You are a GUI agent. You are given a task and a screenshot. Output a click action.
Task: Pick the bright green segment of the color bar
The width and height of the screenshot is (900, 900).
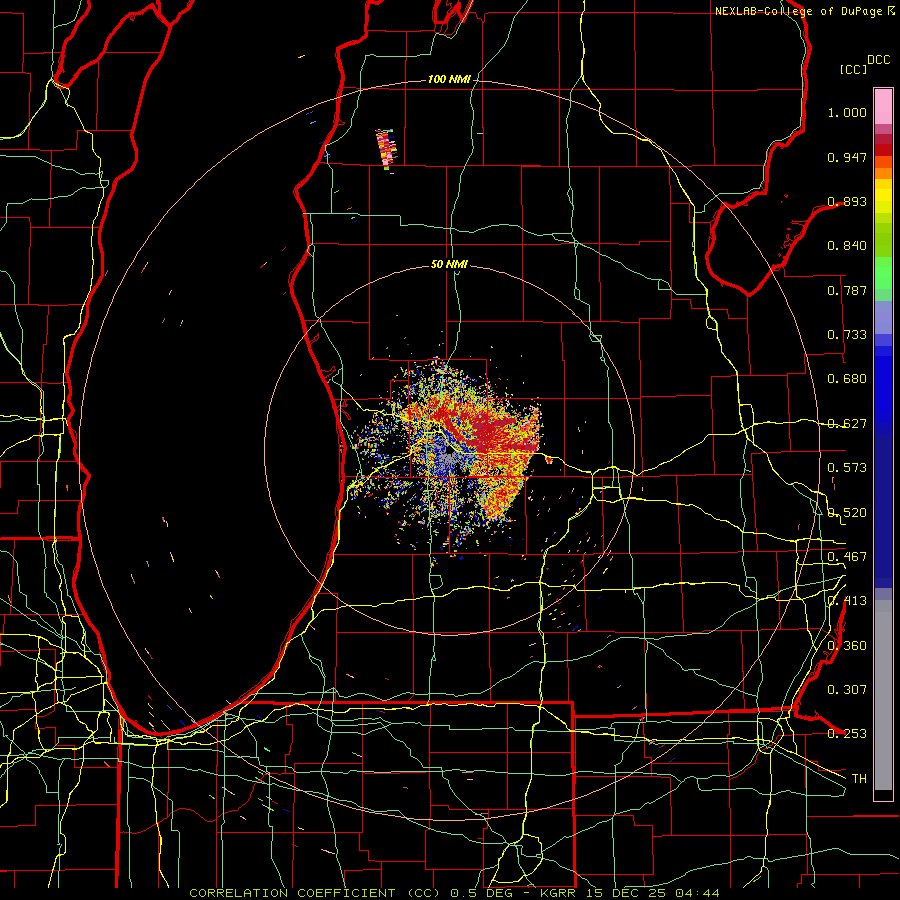click(883, 273)
